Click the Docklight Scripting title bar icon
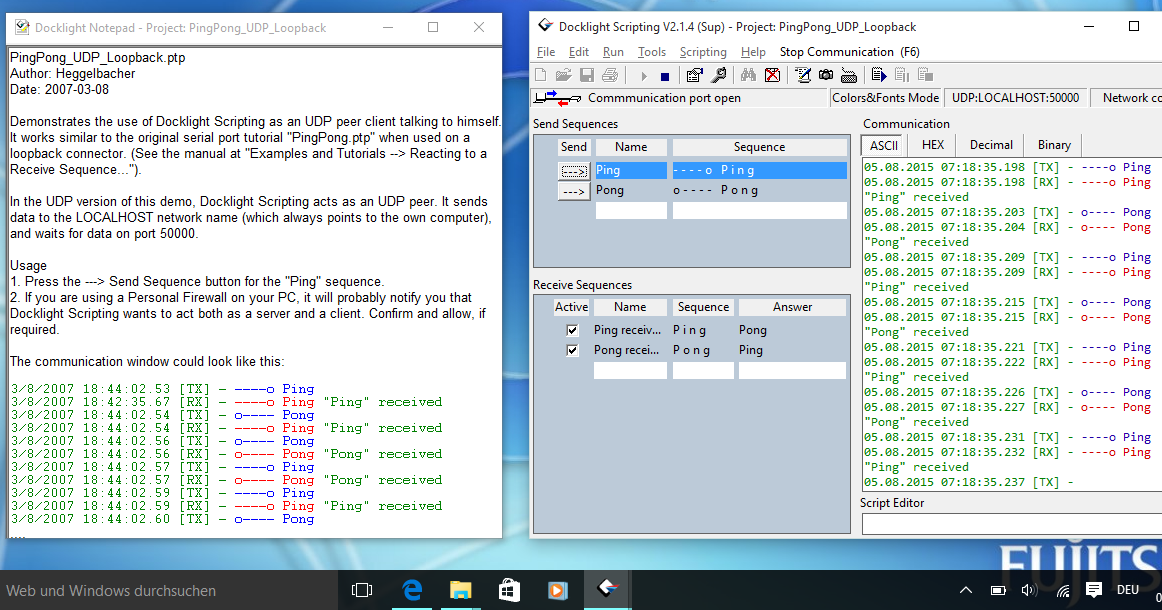Image resolution: width=1162 pixels, height=610 pixels. click(x=545, y=26)
